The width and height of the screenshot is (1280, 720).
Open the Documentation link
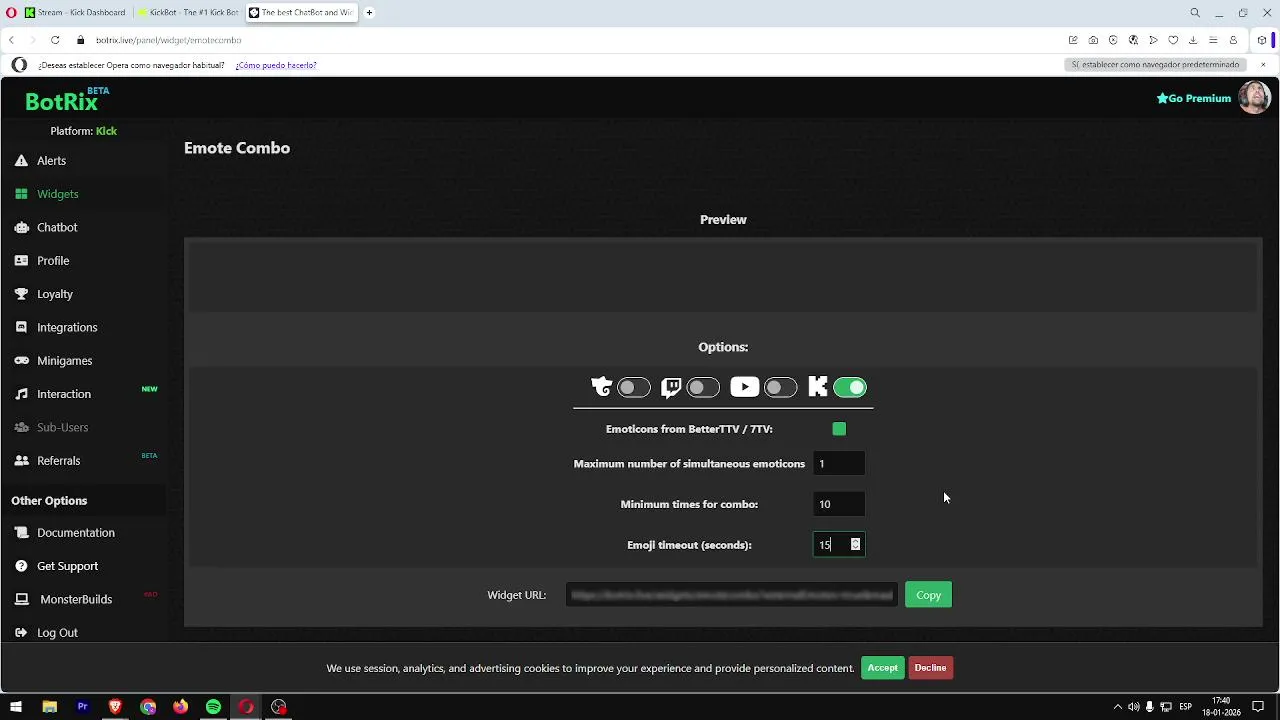point(75,533)
